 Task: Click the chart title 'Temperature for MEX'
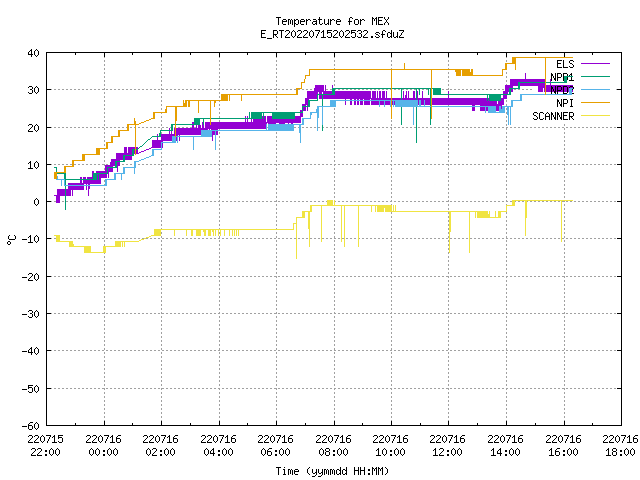coord(332,21)
